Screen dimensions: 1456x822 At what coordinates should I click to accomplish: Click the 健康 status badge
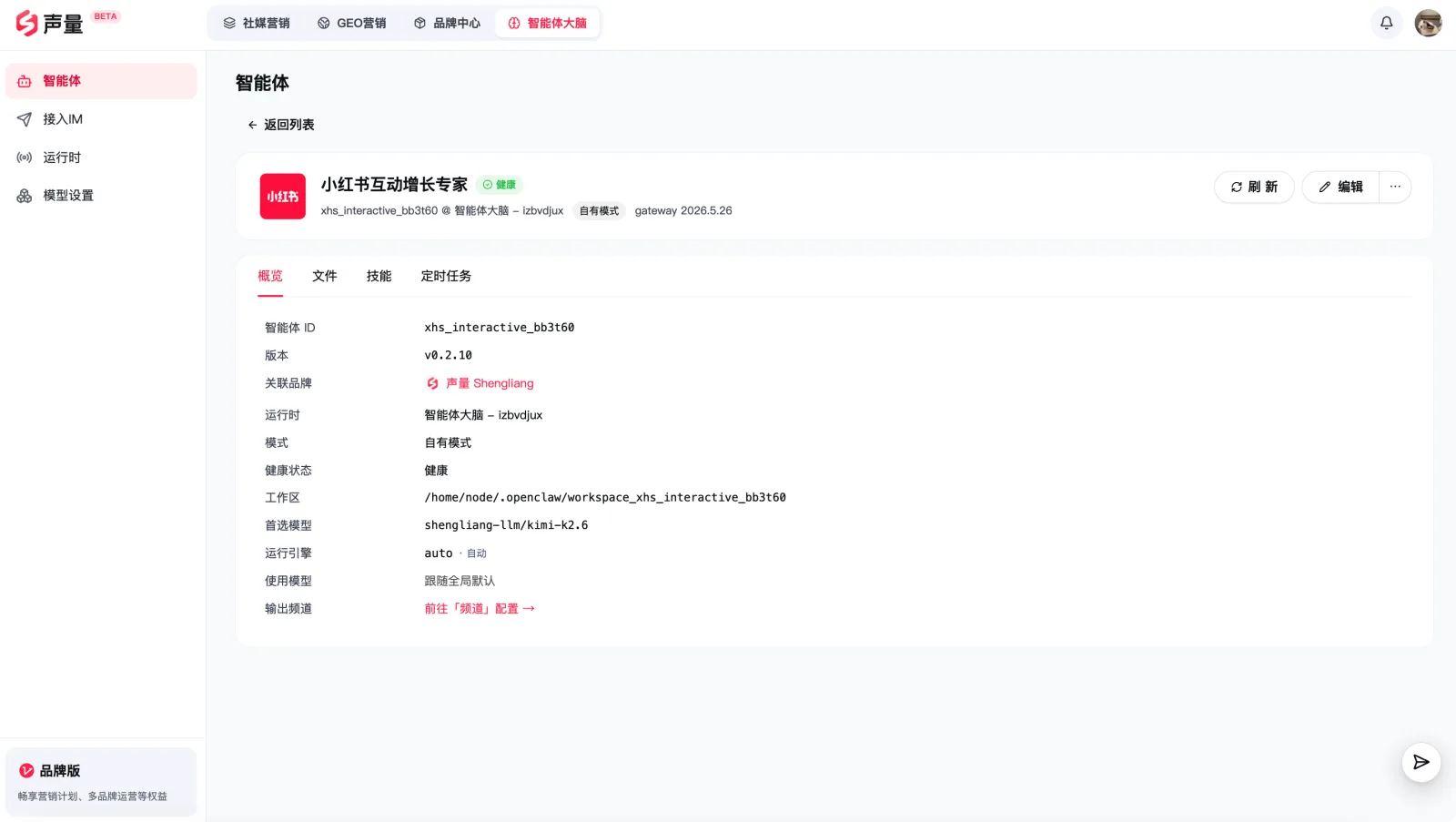coord(499,185)
